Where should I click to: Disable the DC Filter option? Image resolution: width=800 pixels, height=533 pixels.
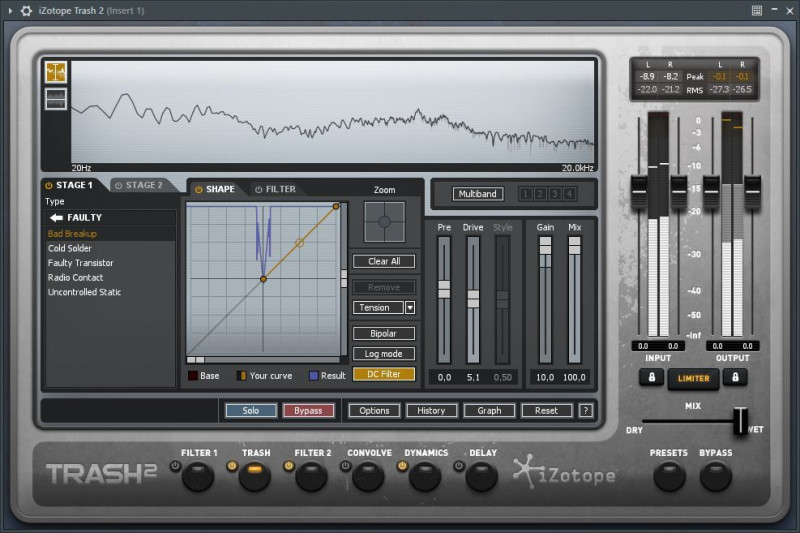(x=384, y=374)
